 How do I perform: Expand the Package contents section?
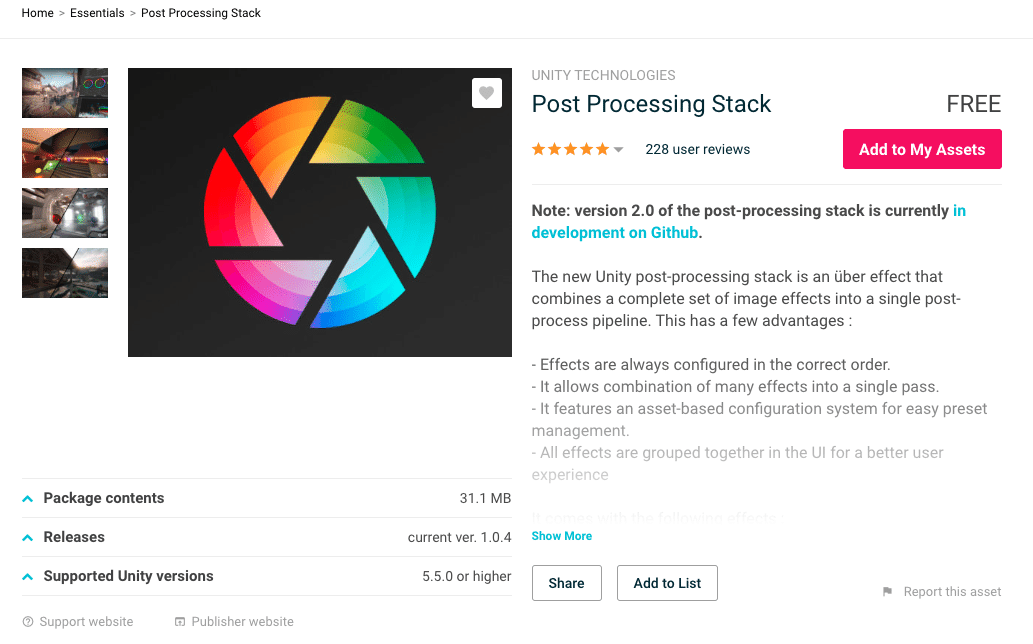click(x=104, y=498)
